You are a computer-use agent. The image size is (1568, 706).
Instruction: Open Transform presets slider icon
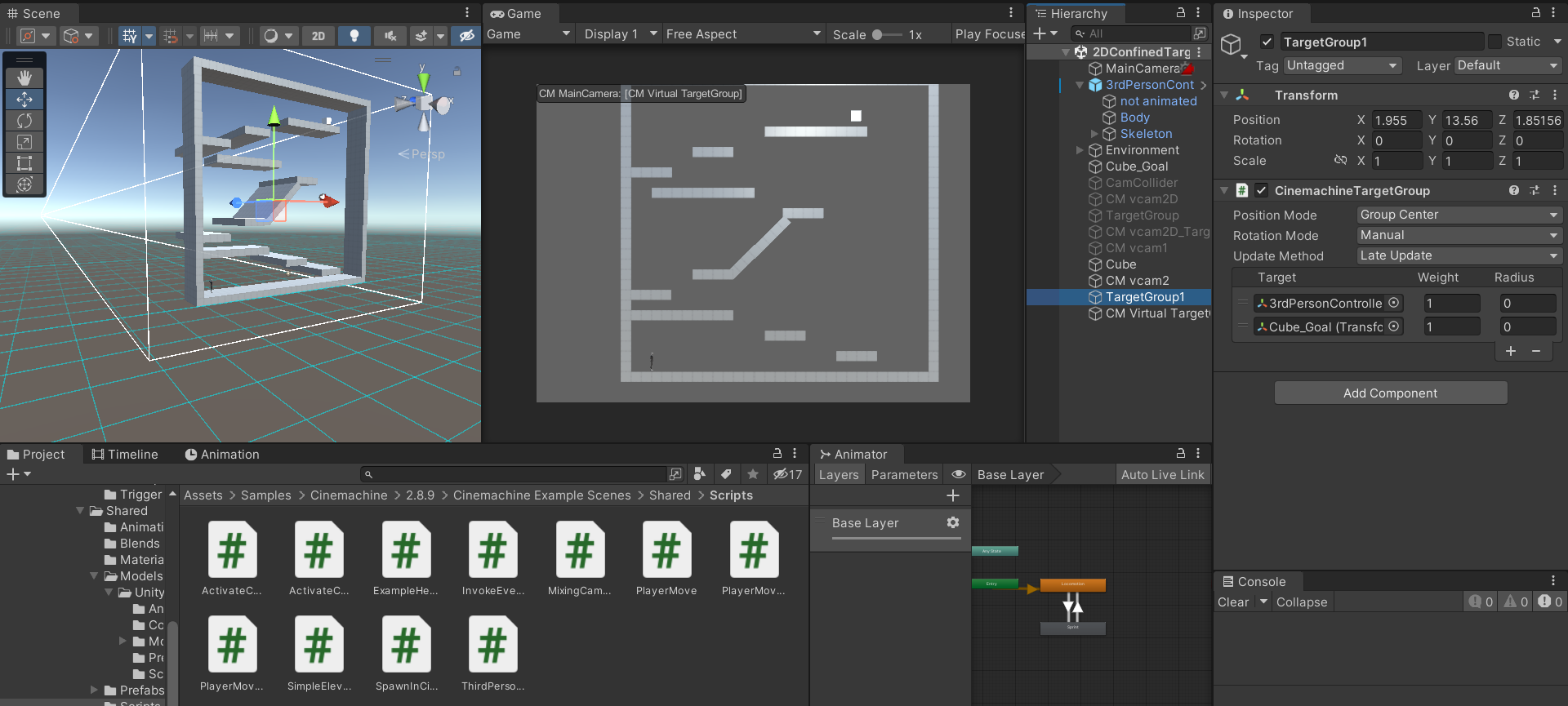[1535, 95]
